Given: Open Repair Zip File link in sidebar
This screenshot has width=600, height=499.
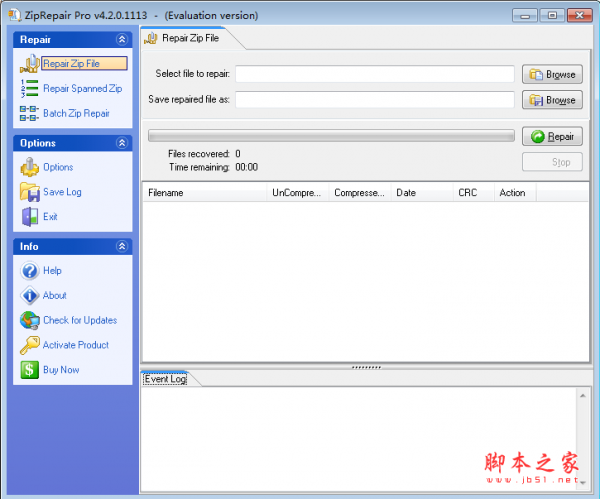Looking at the screenshot, I should [84, 64].
